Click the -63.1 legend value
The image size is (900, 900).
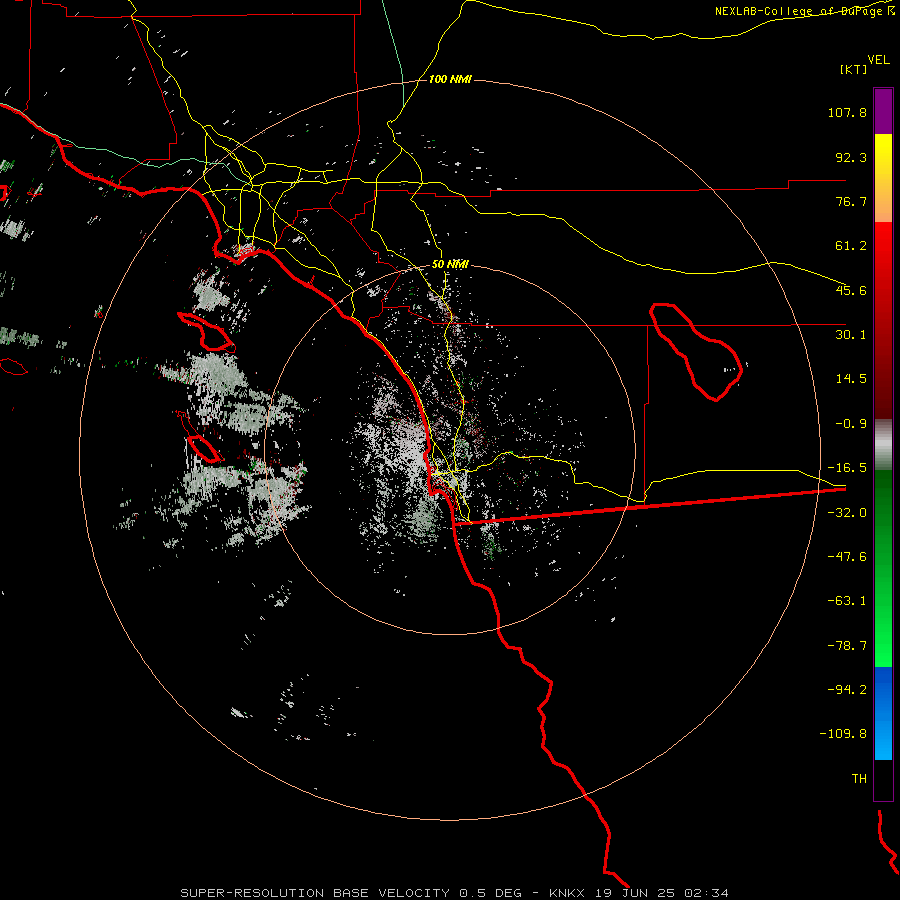click(847, 601)
